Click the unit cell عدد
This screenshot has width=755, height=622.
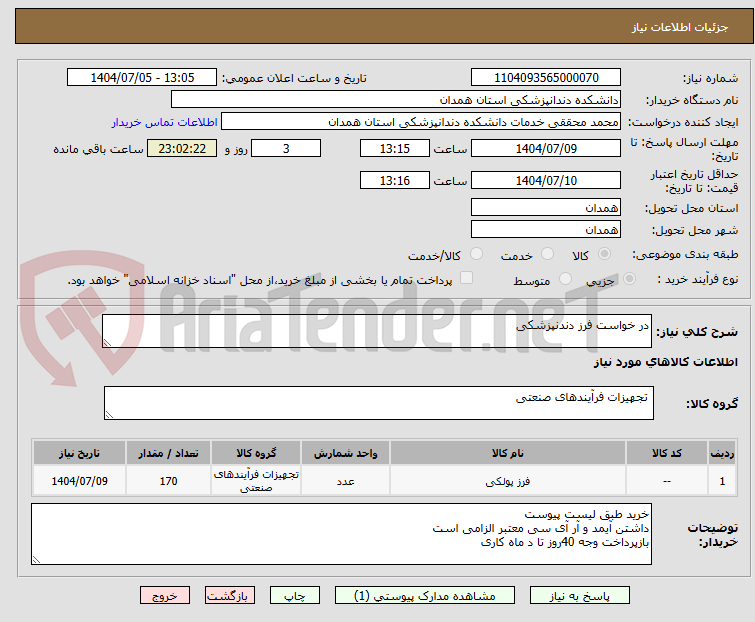(345, 480)
